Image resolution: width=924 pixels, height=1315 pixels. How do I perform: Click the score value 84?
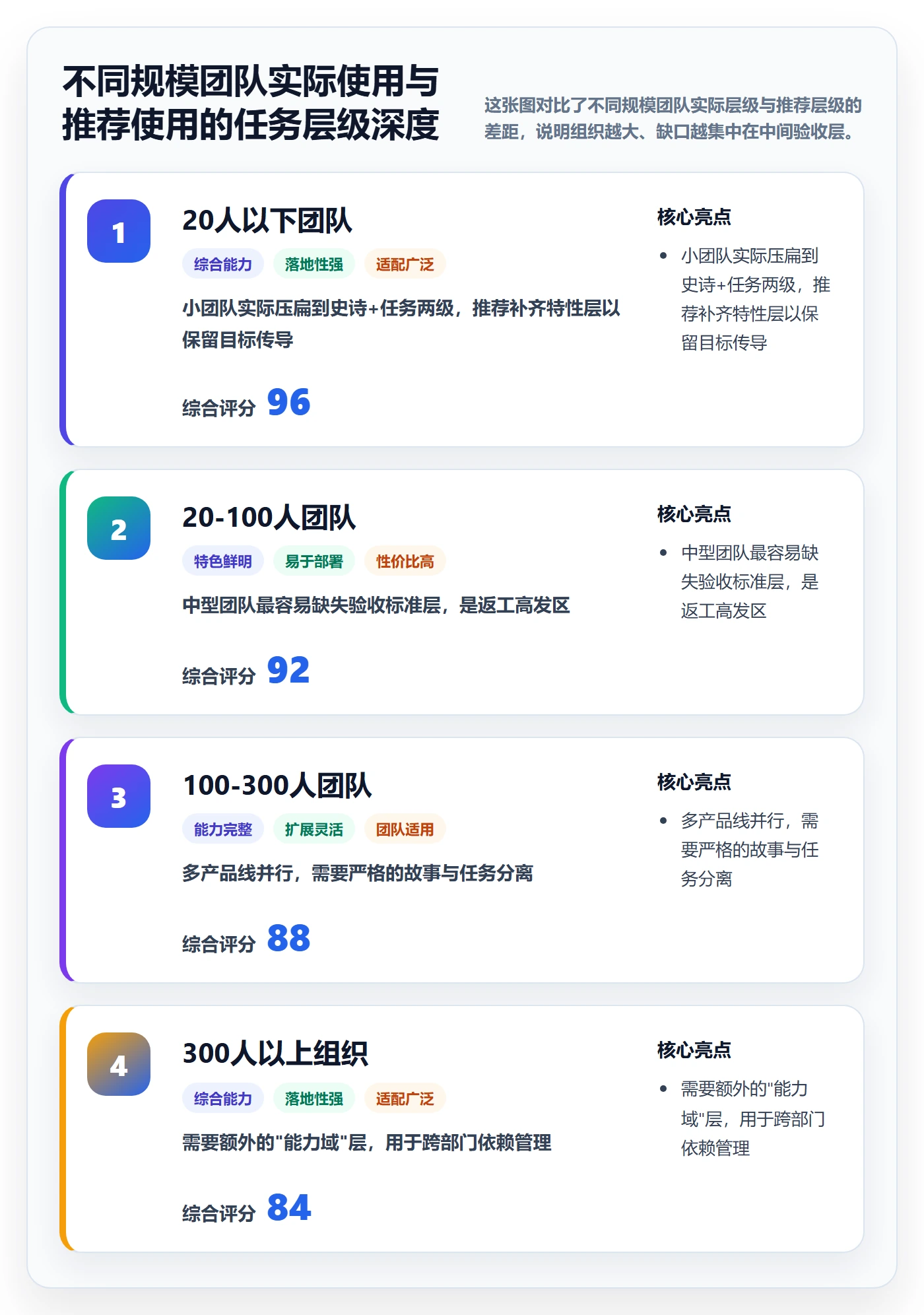click(x=288, y=1208)
